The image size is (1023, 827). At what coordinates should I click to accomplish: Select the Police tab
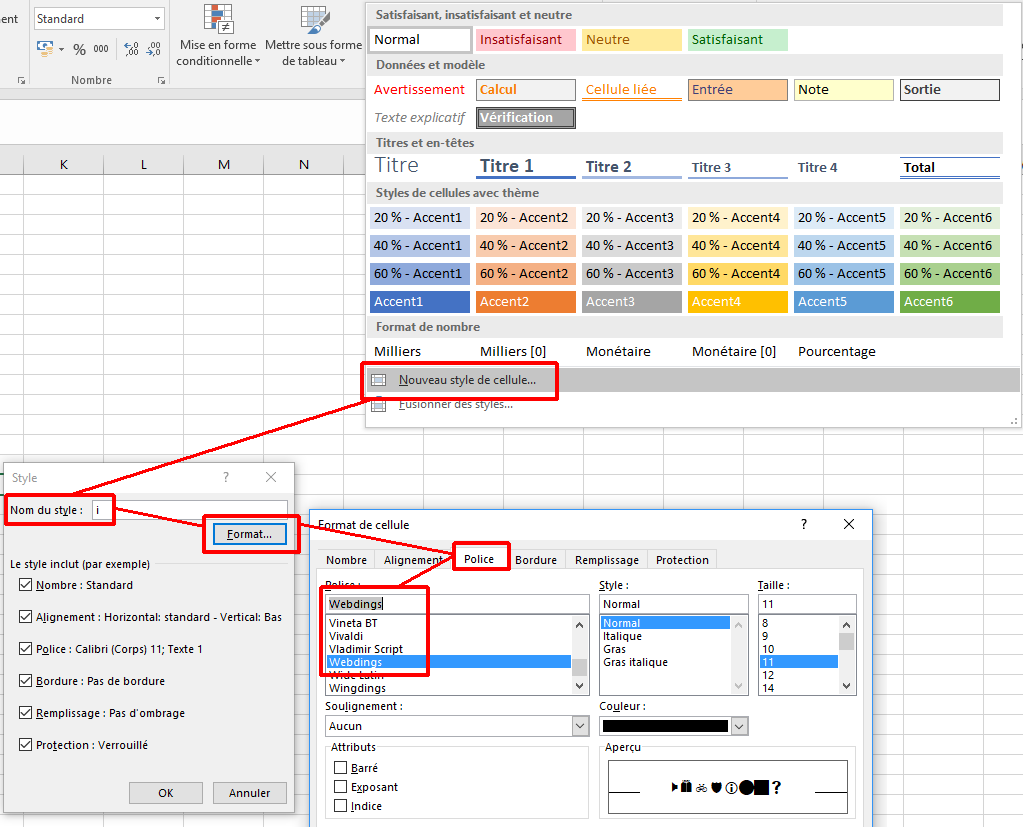(479, 559)
